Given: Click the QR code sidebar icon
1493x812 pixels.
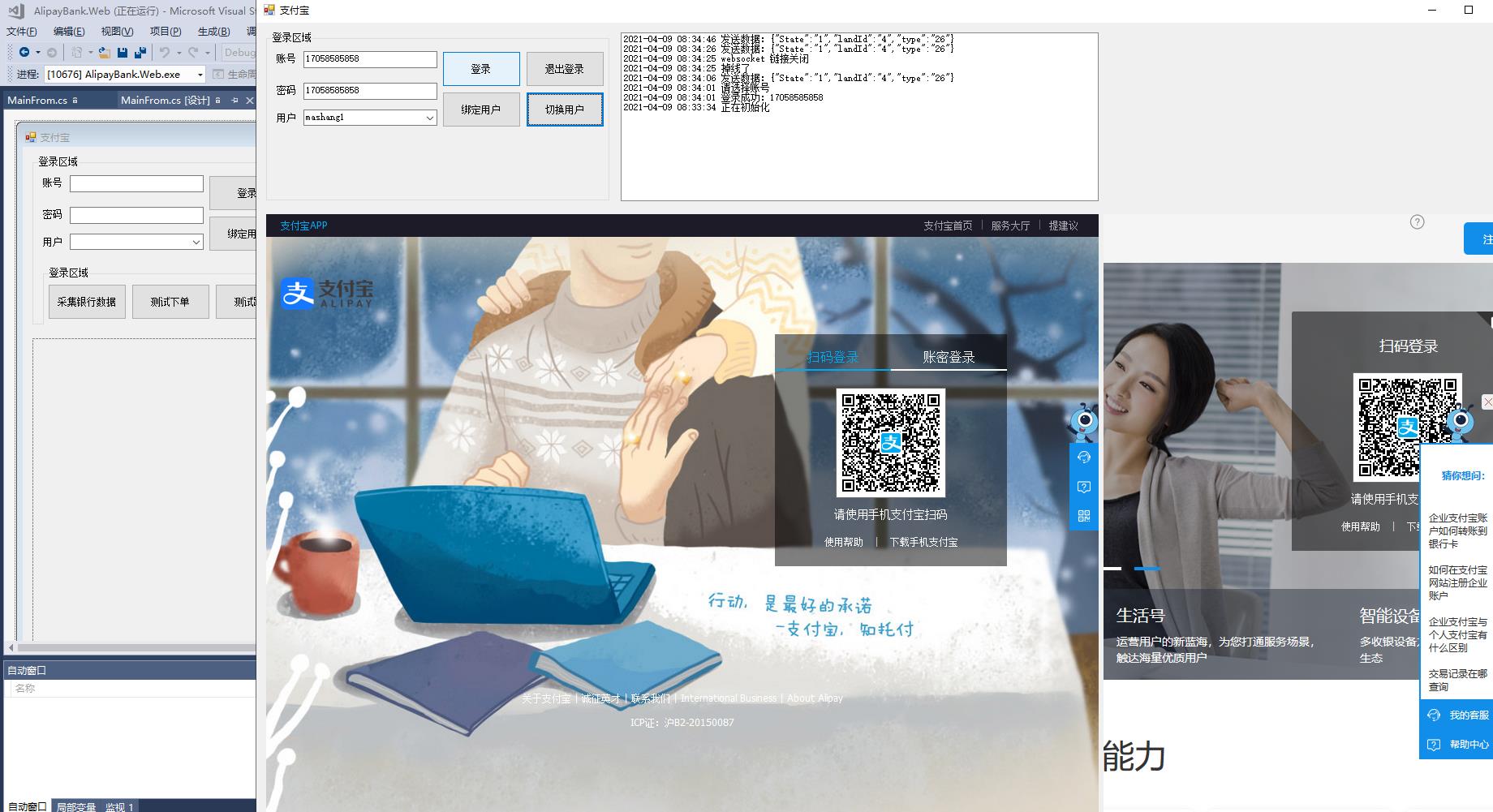Looking at the screenshot, I should pyautogui.click(x=1084, y=516).
